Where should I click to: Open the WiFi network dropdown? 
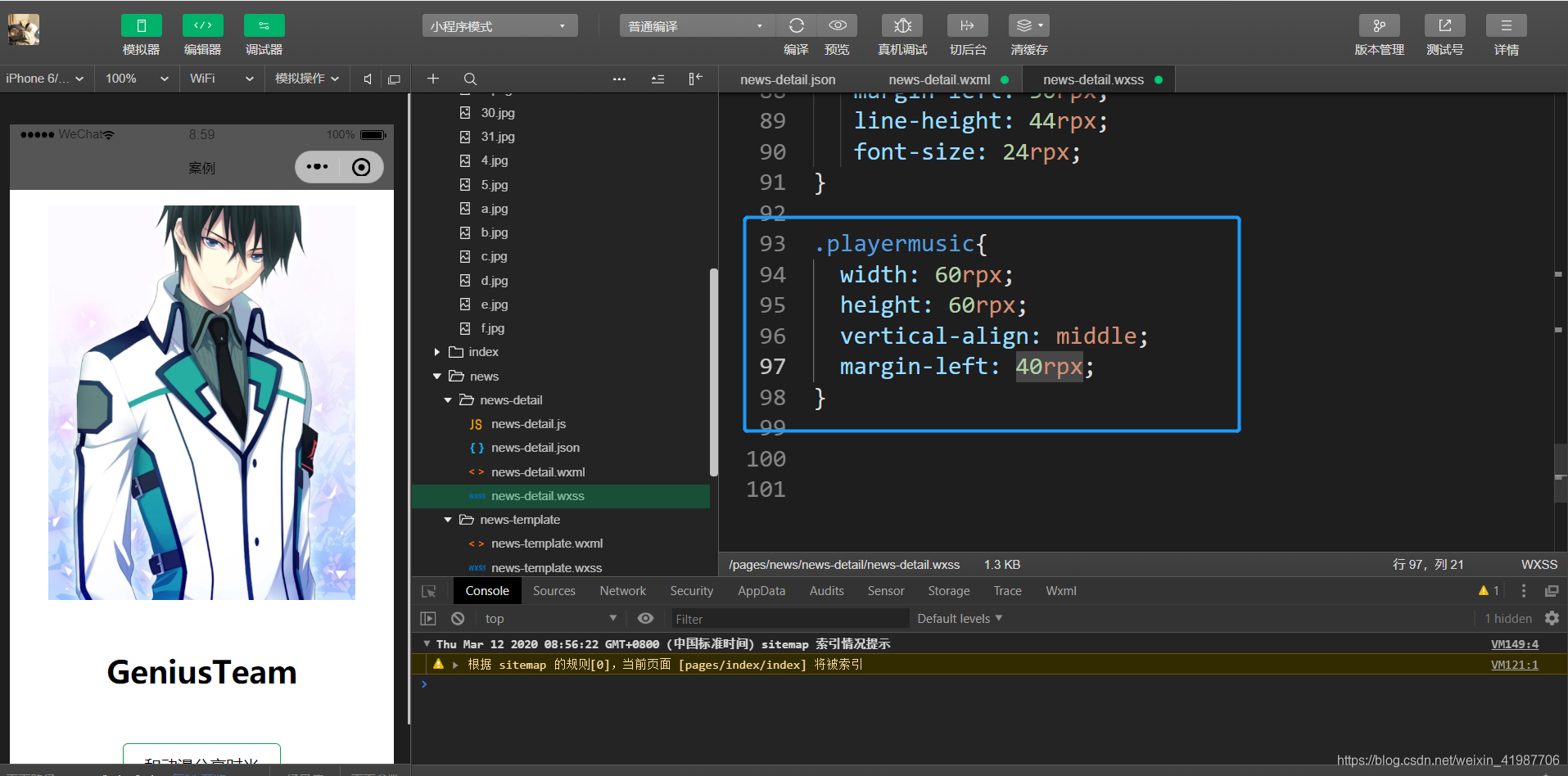coord(221,79)
